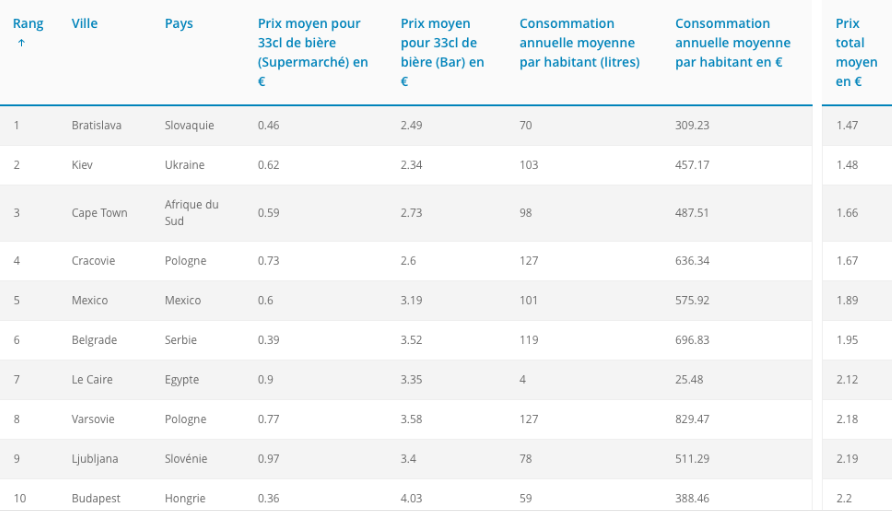Image resolution: width=892 pixels, height=512 pixels.
Task: Select the Cape Town cell
Action: tap(99, 213)
